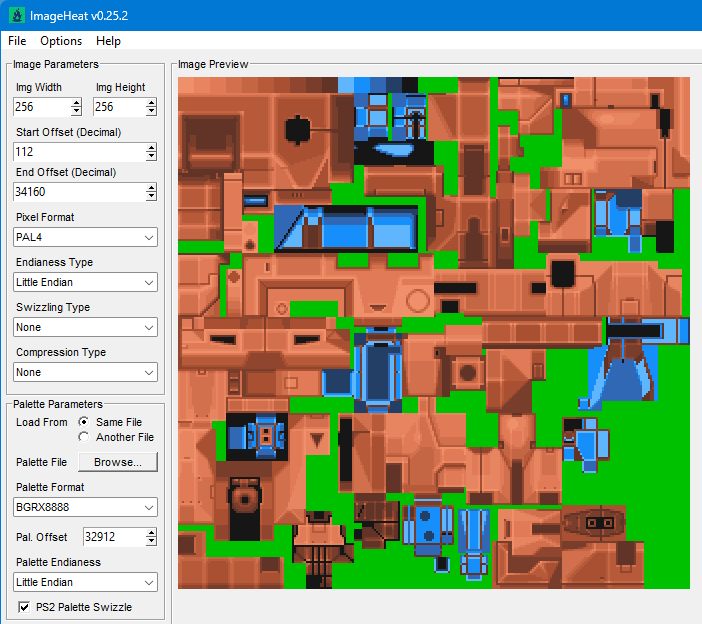Click the Pixel Format label
Screen dimensions: 702x624
coord(45,218)
